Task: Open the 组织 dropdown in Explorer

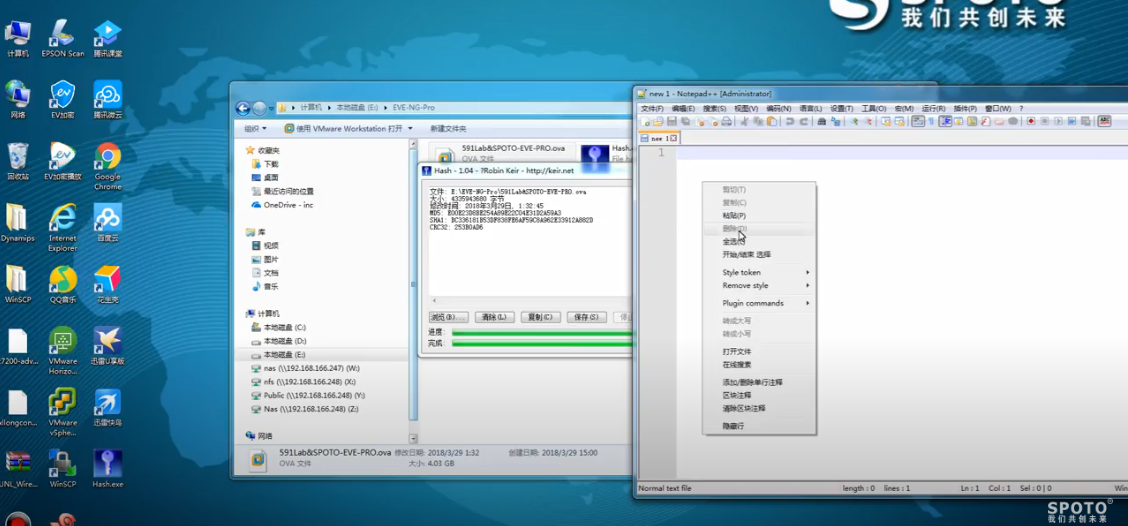Action: pos(255,128)
